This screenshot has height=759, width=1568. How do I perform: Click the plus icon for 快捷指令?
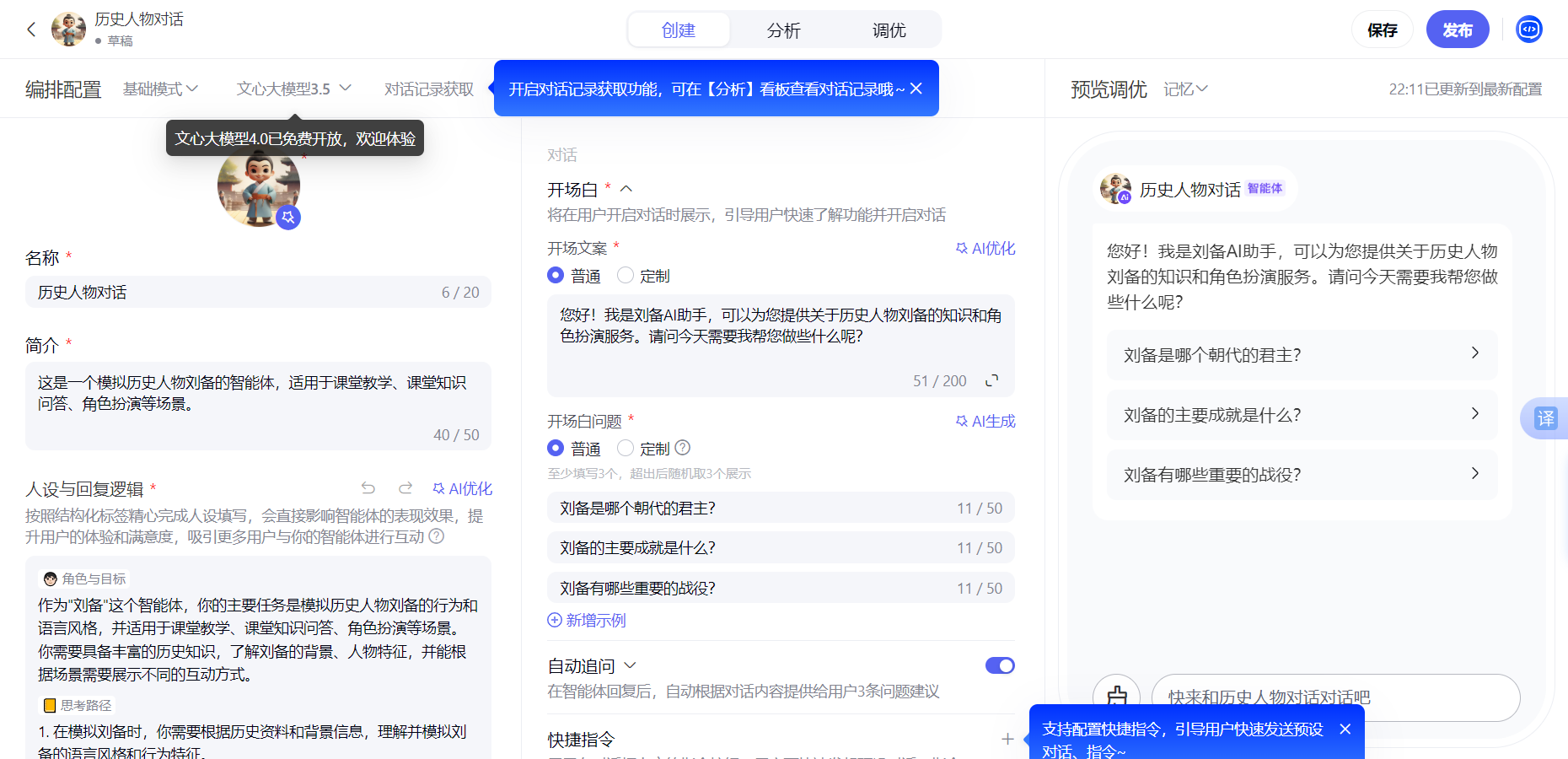[1007, 739]
